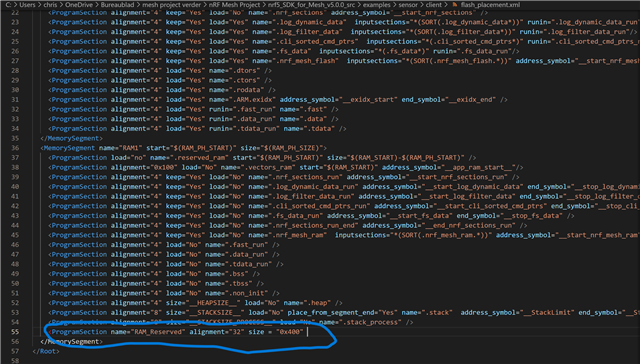Image resolution: width=640 pixels, height=364 pixels.
Task: Select line number 24 in the gutter
Action: pyautogui.click(x=15, y=32)
